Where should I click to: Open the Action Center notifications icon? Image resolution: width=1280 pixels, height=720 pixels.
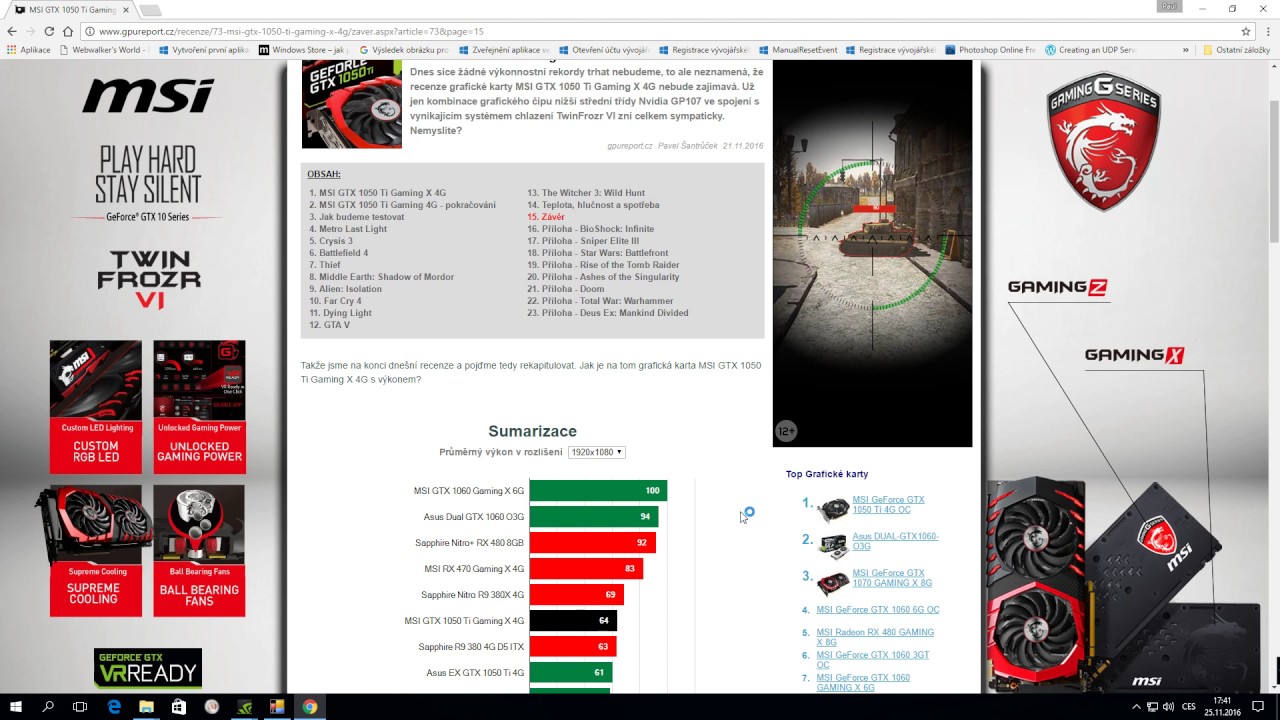(x=1258, y=707)
